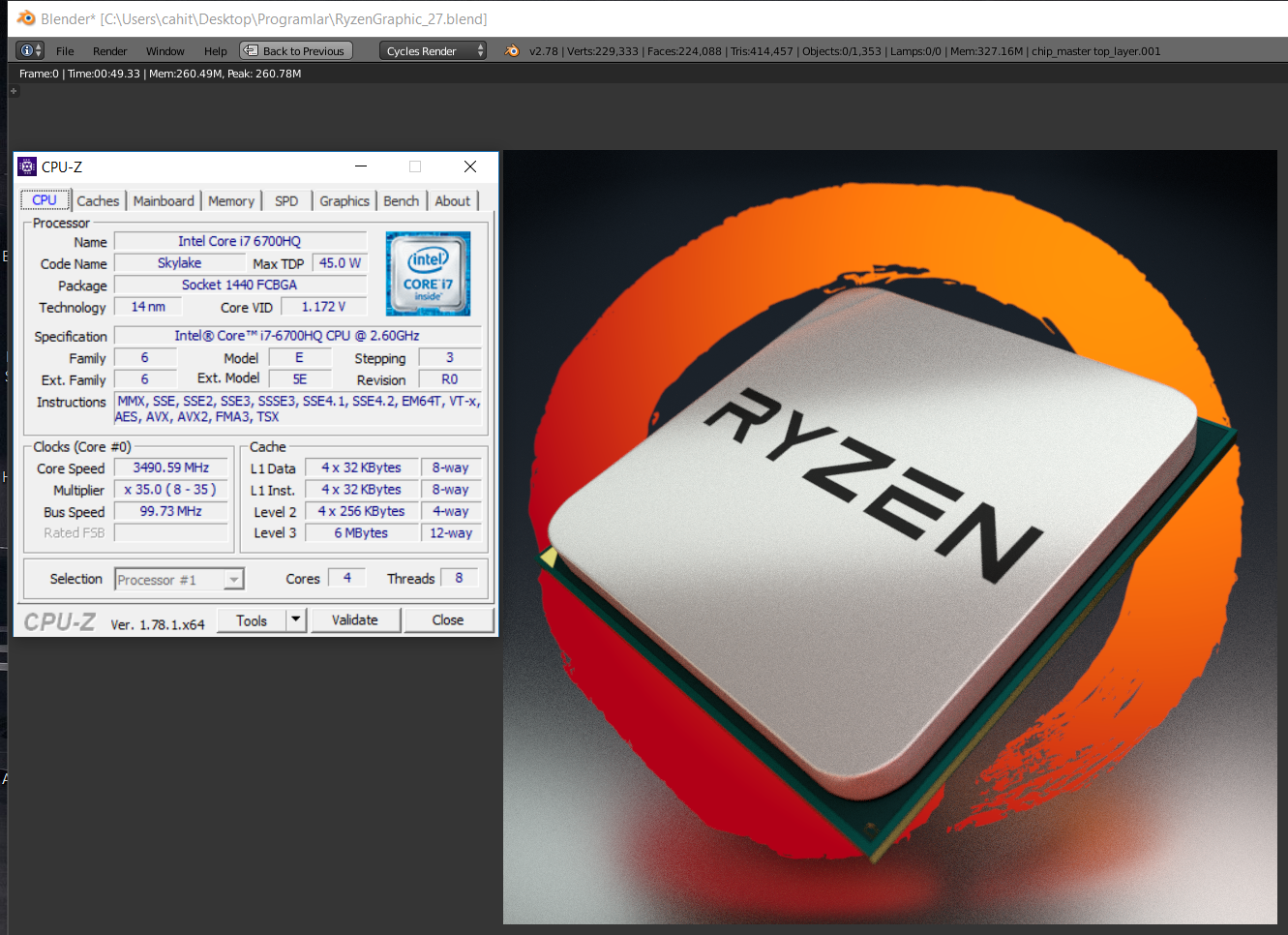Click the Max TDP value 45.0 W
The image size is (1288, 935).
point(340,263)
